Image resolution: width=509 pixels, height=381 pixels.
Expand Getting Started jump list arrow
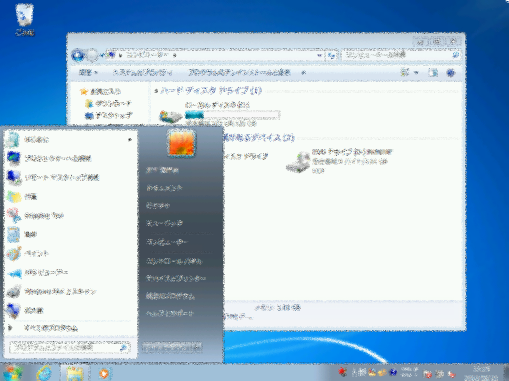[130, 140]
